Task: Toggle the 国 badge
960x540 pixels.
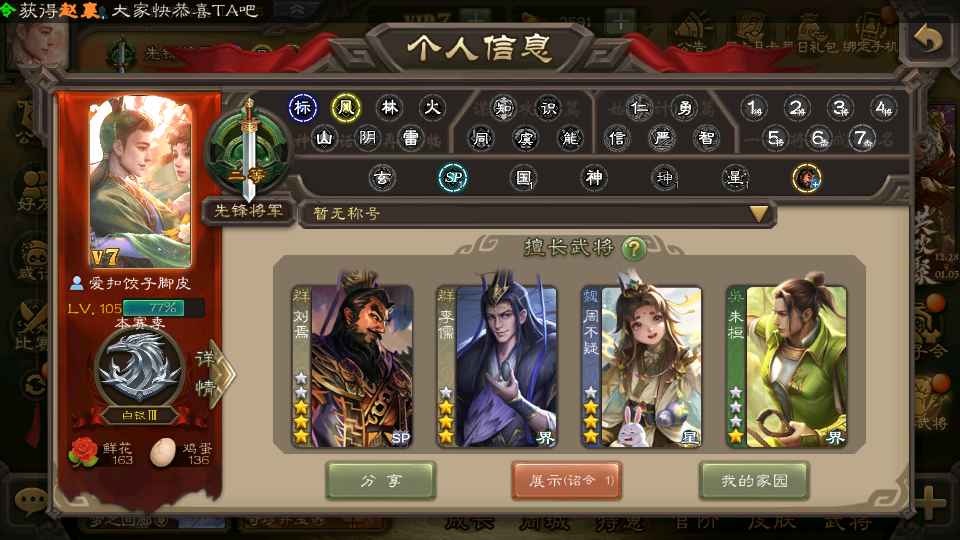Action: point(523,178)
